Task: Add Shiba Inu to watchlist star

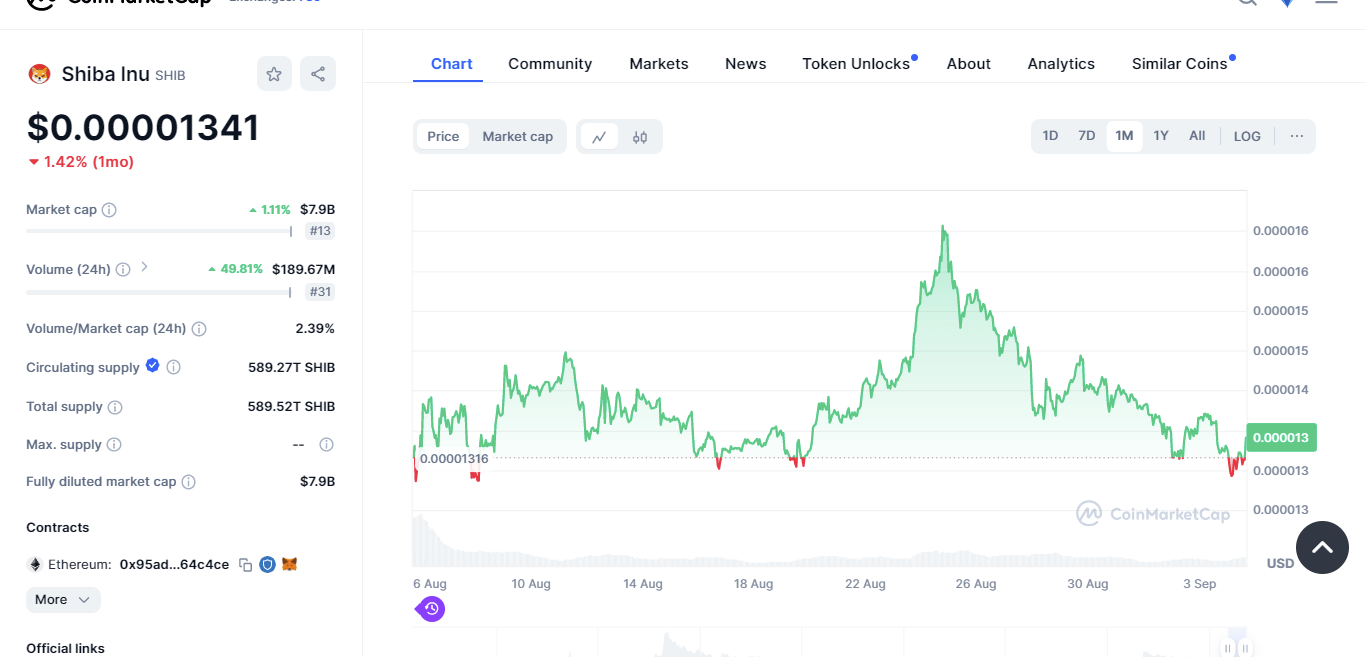Action: pyautogui.click(x=274, y=74)
